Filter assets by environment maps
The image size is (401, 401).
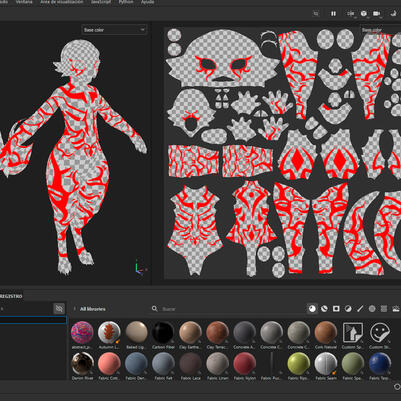pos(396,309)
